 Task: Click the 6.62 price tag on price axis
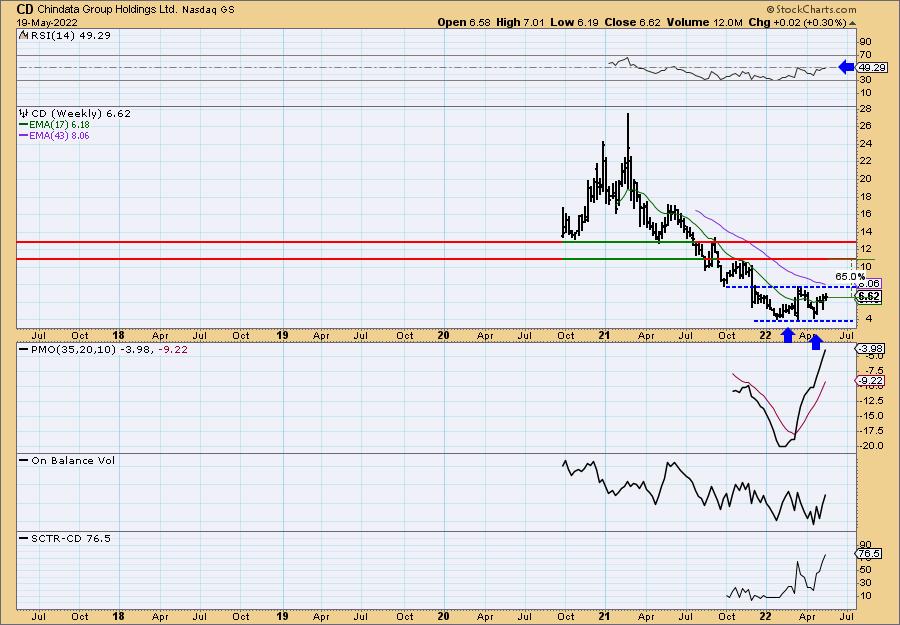(869, 296)
